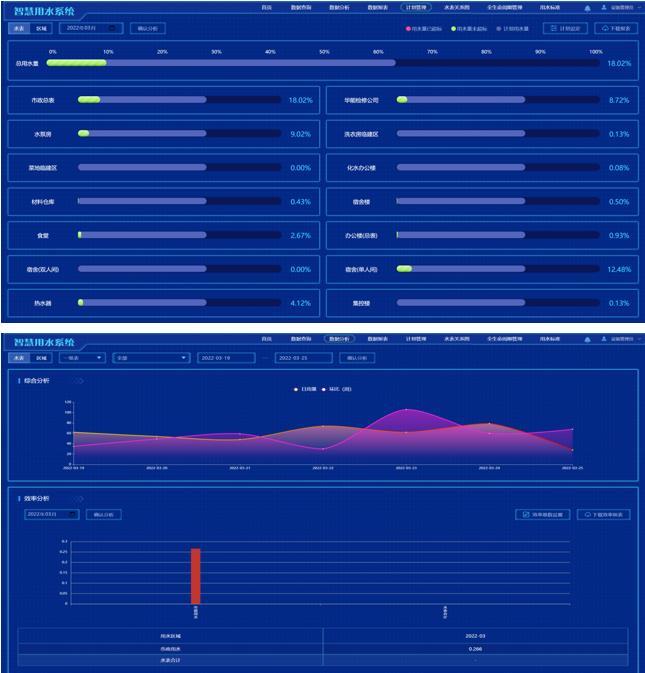Click the red bar in the 效率分析 chart

[x=196, y=575]
